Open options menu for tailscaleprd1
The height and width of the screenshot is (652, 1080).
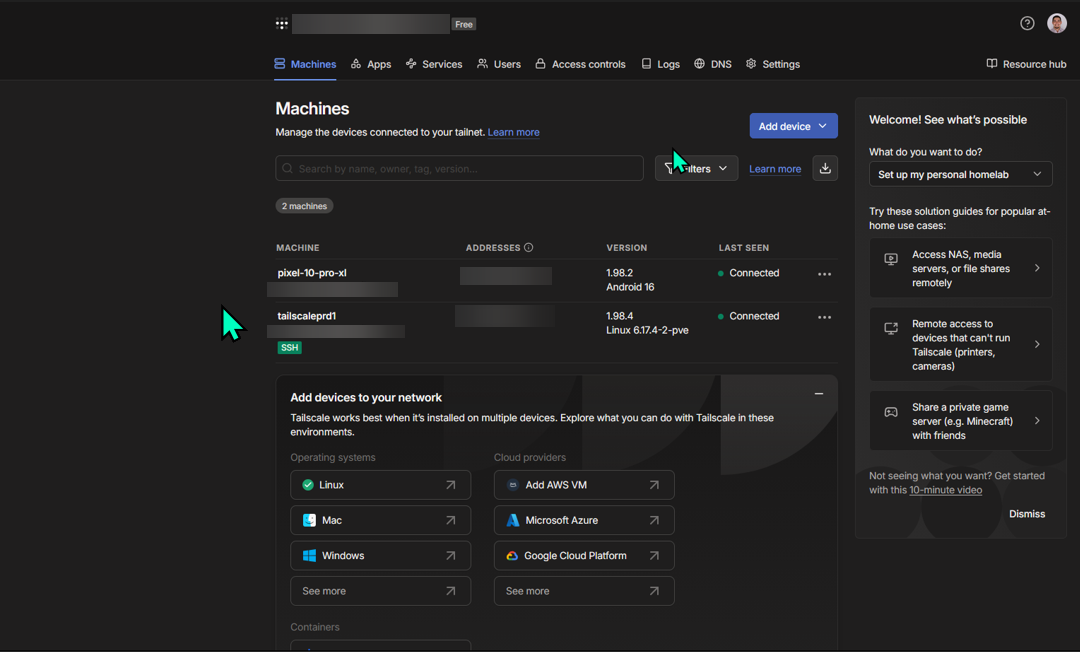[824, 317]
